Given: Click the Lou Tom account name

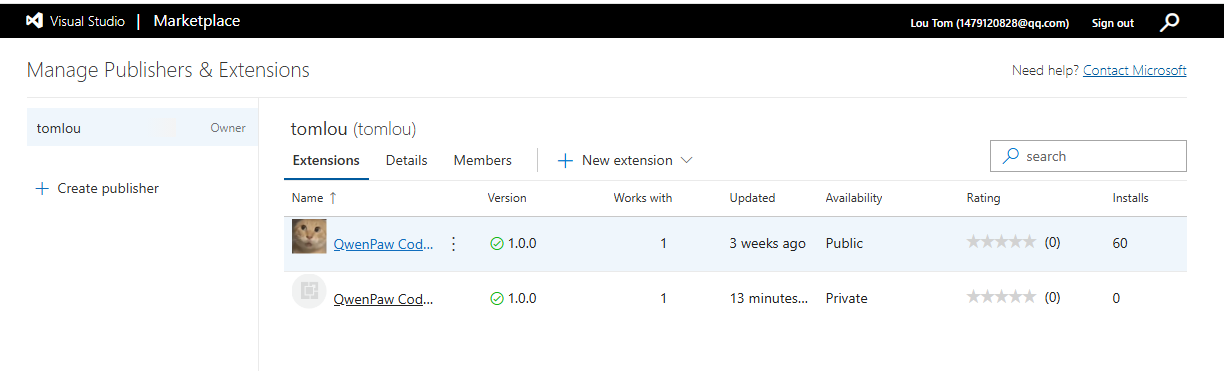Looking at the screenshot, I should pos(990,22).
